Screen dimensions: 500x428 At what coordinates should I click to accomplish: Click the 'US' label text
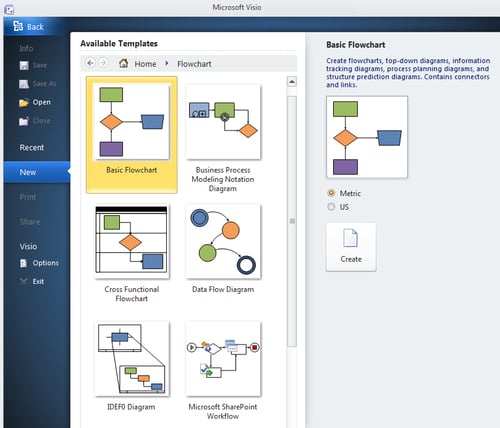(344, 207)
